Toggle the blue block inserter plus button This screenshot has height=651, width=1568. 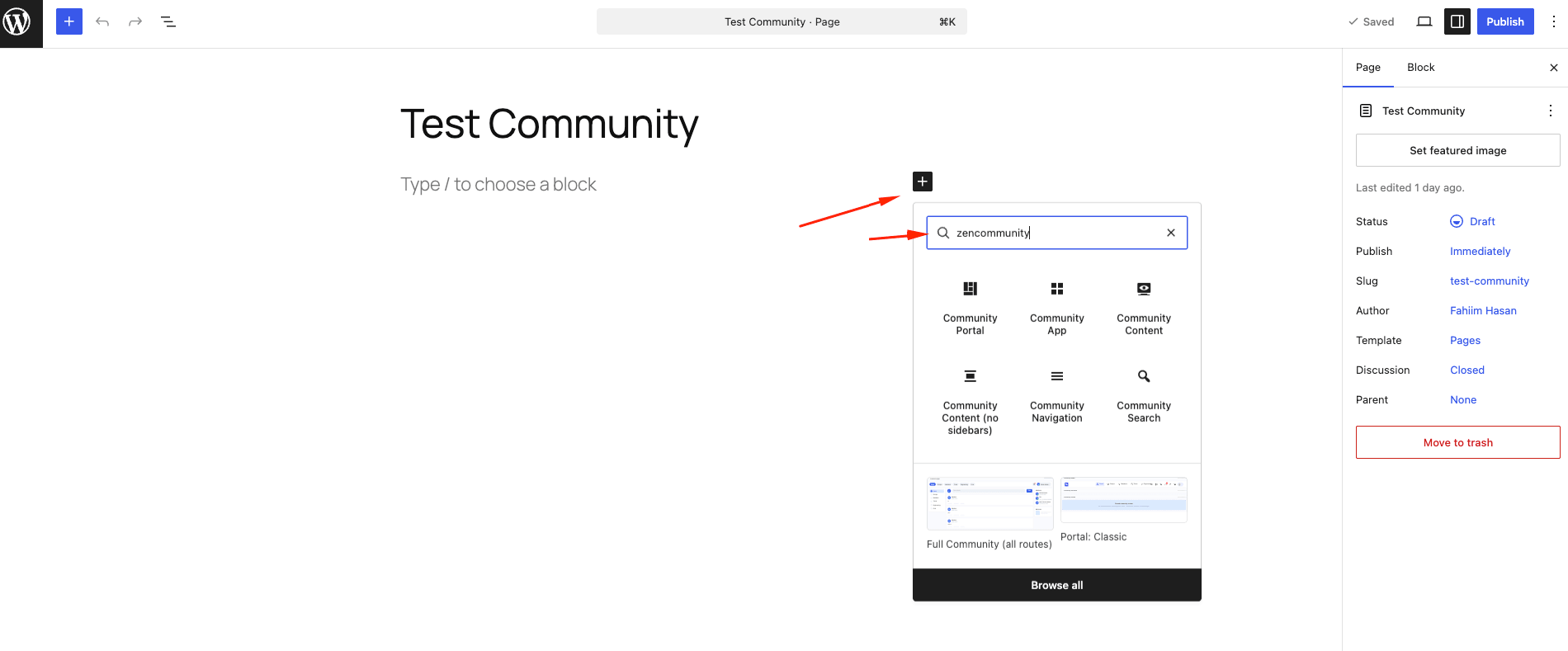[x=69, y=21]
